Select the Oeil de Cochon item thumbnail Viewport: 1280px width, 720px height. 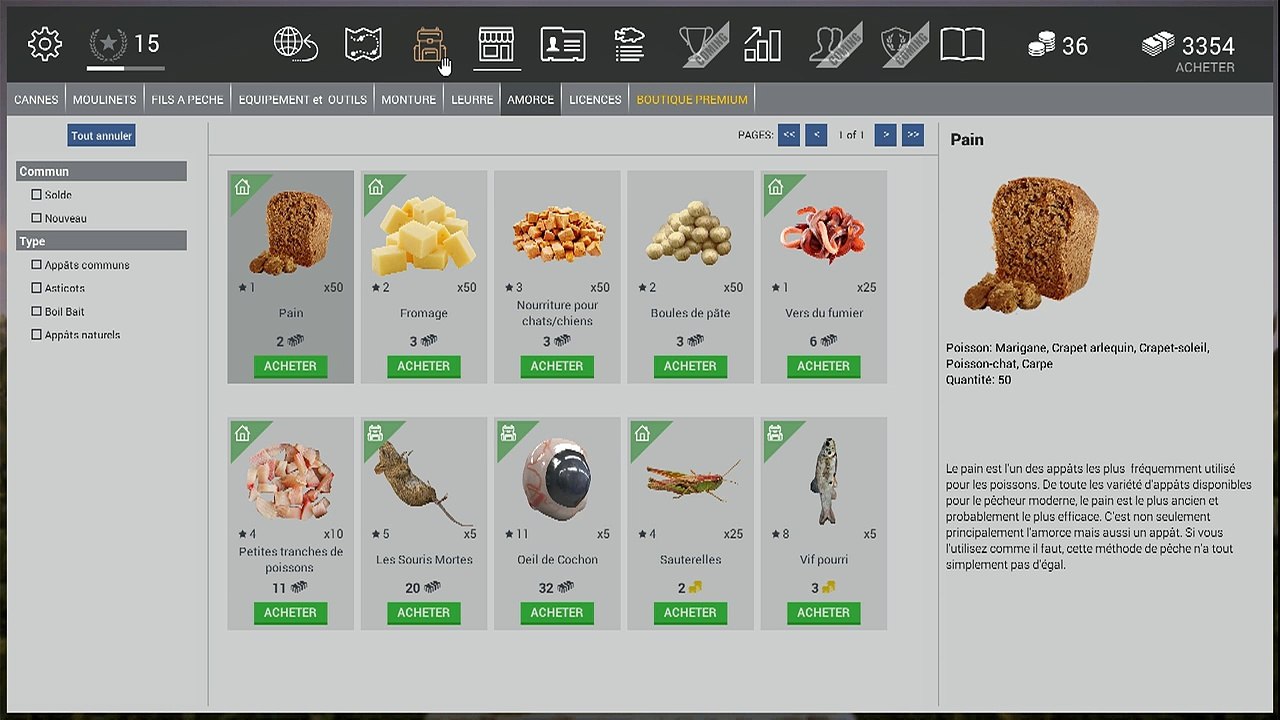click(557, 478)
